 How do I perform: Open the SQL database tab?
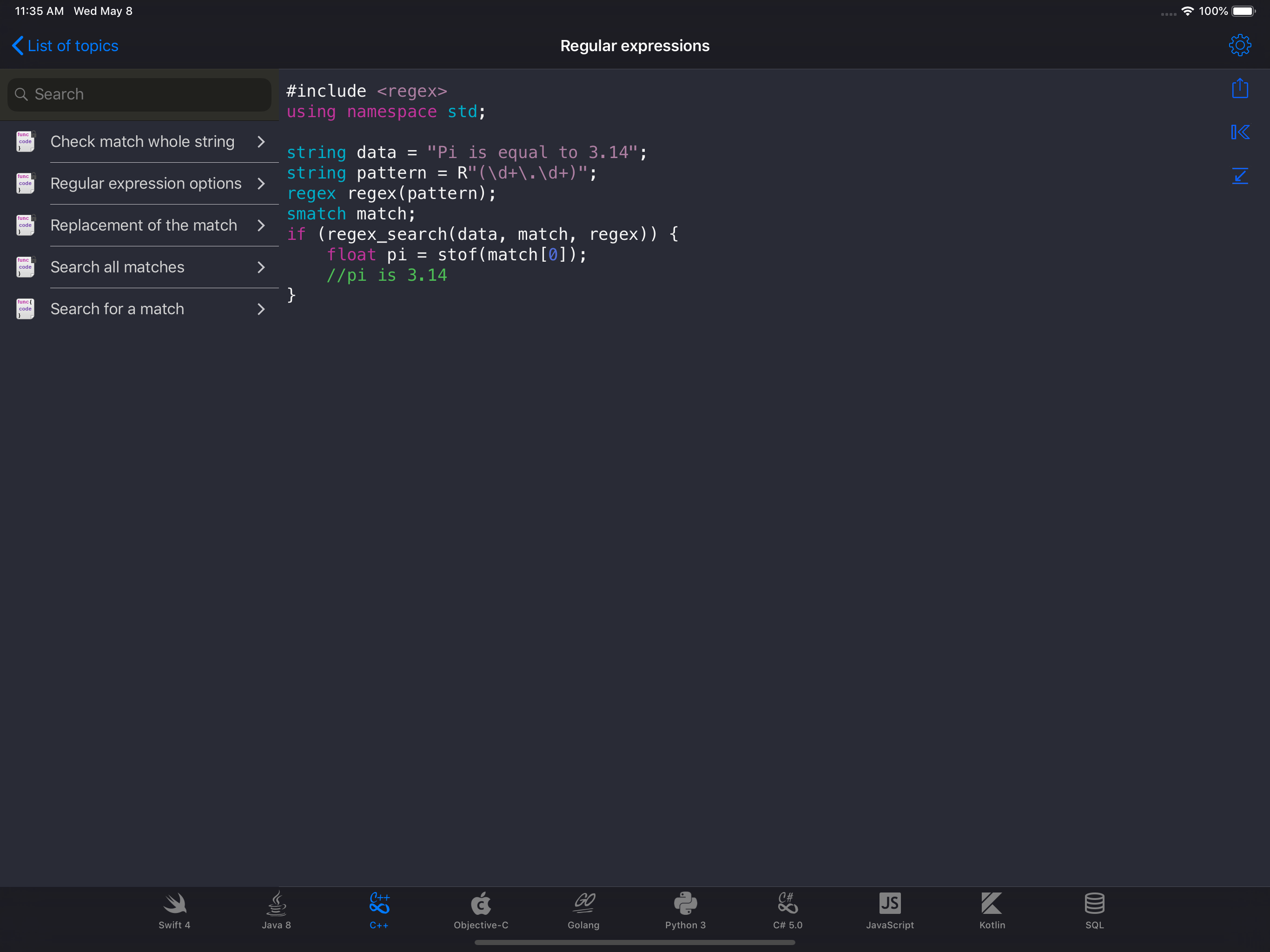(x=1094, y=910)
